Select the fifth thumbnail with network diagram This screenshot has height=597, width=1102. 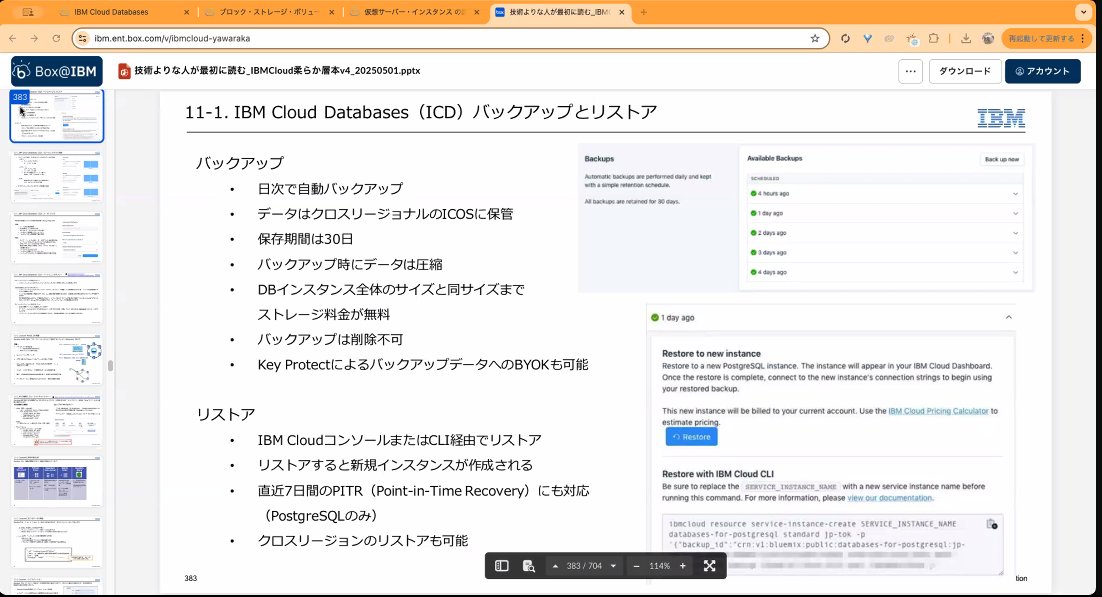(x=57, y=359)
